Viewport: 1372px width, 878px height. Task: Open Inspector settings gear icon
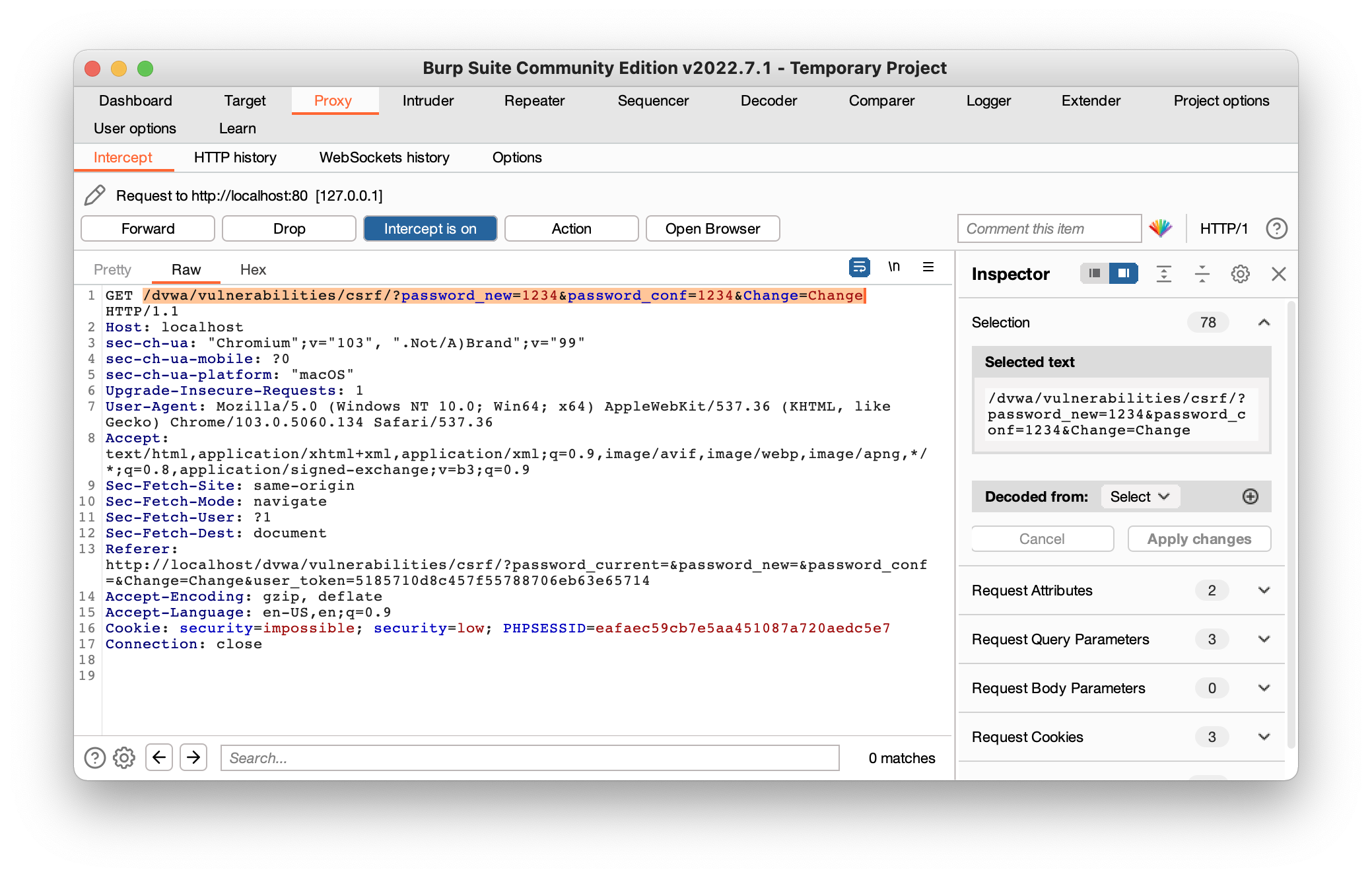point(1240,273)
